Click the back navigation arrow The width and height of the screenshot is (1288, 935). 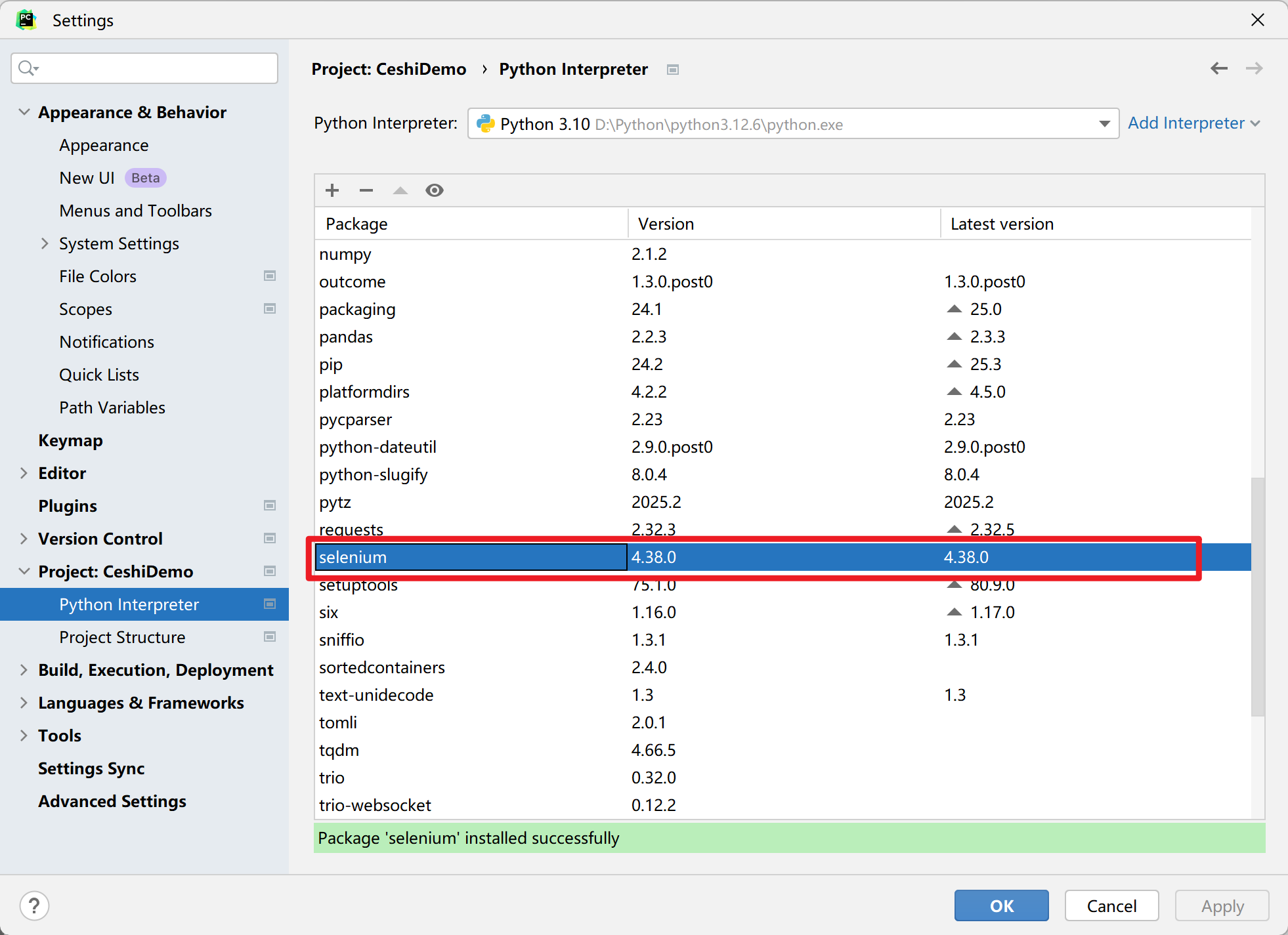click(x=1219, y=68)
